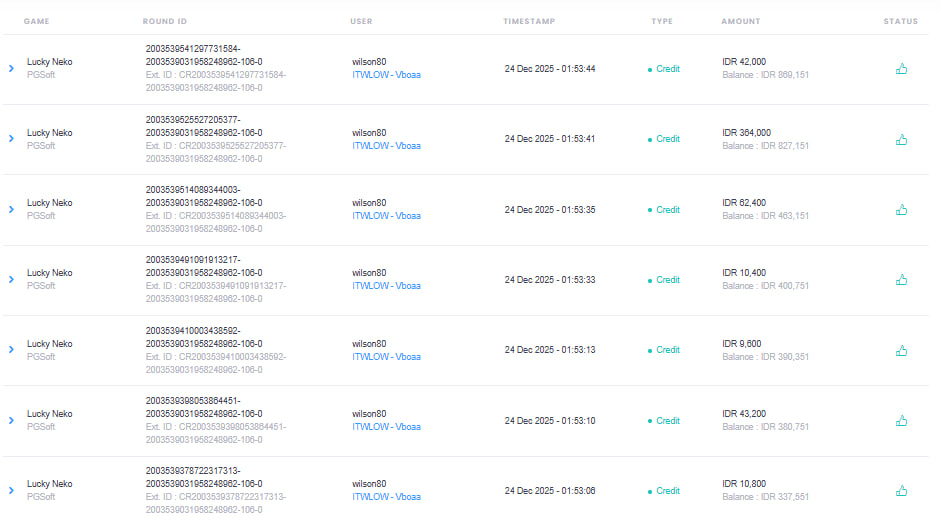The height and width of the screenshot is (526, 941).
Task: Expand the row timestamped 01:53:44
Action: pos(12,69)
